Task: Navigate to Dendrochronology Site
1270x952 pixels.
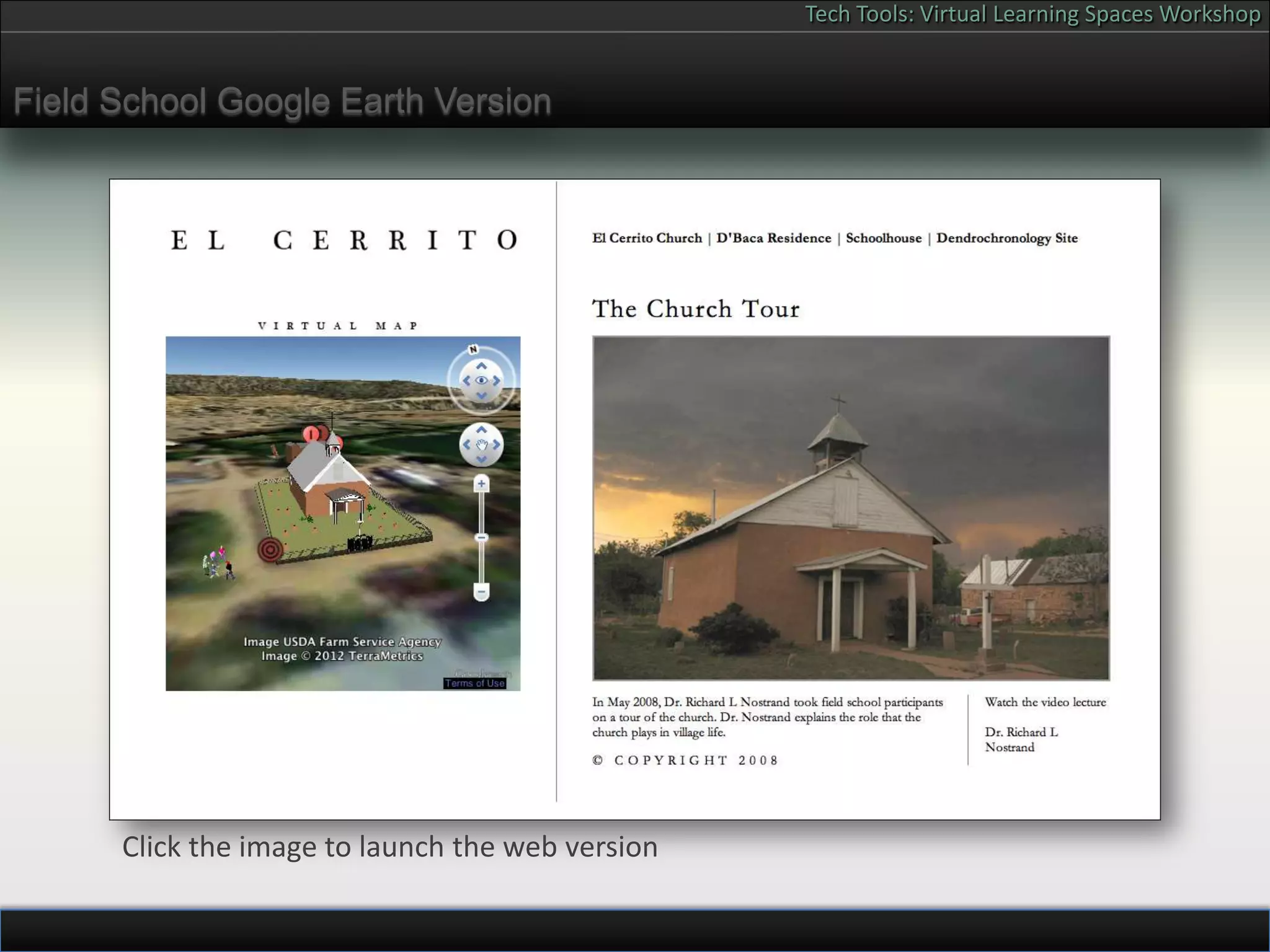Action: click(x=1006, y=239)
